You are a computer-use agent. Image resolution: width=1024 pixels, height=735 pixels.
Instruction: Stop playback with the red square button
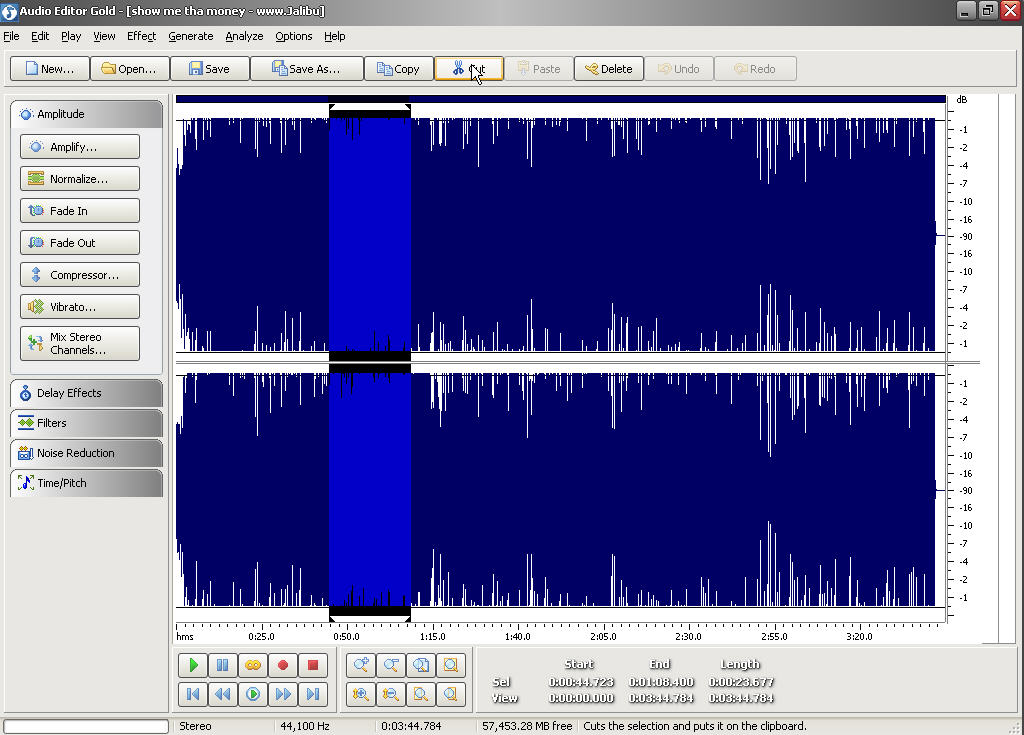pos(313,665)
